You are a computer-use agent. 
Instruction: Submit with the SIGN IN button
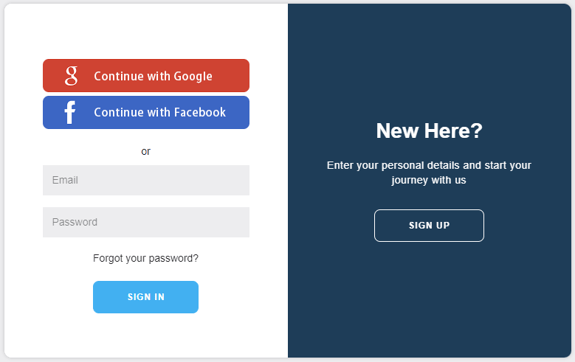point(146,297)
